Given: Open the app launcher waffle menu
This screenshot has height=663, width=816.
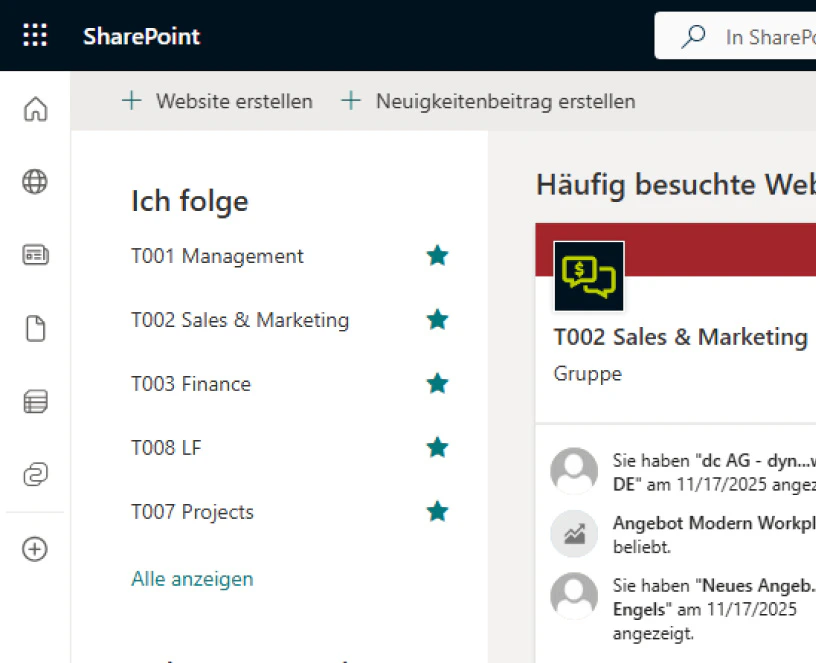Looking at the screenshot, I should tap(35, 35).
